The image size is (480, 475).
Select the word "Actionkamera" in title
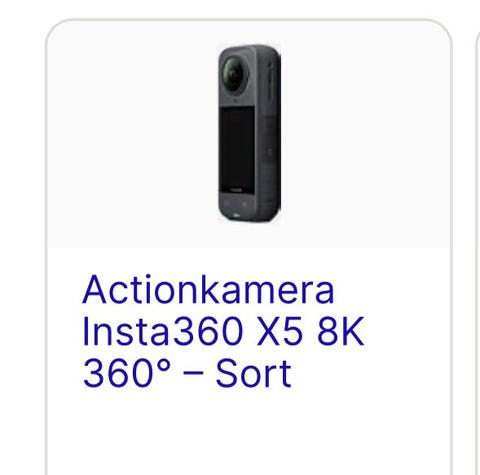point(208,289)
